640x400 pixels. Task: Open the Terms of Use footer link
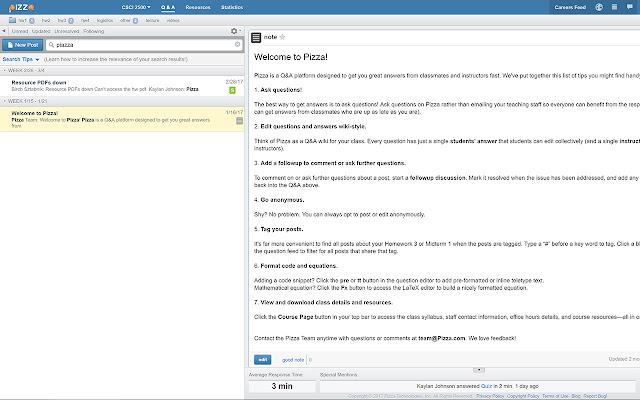[555, 396]
